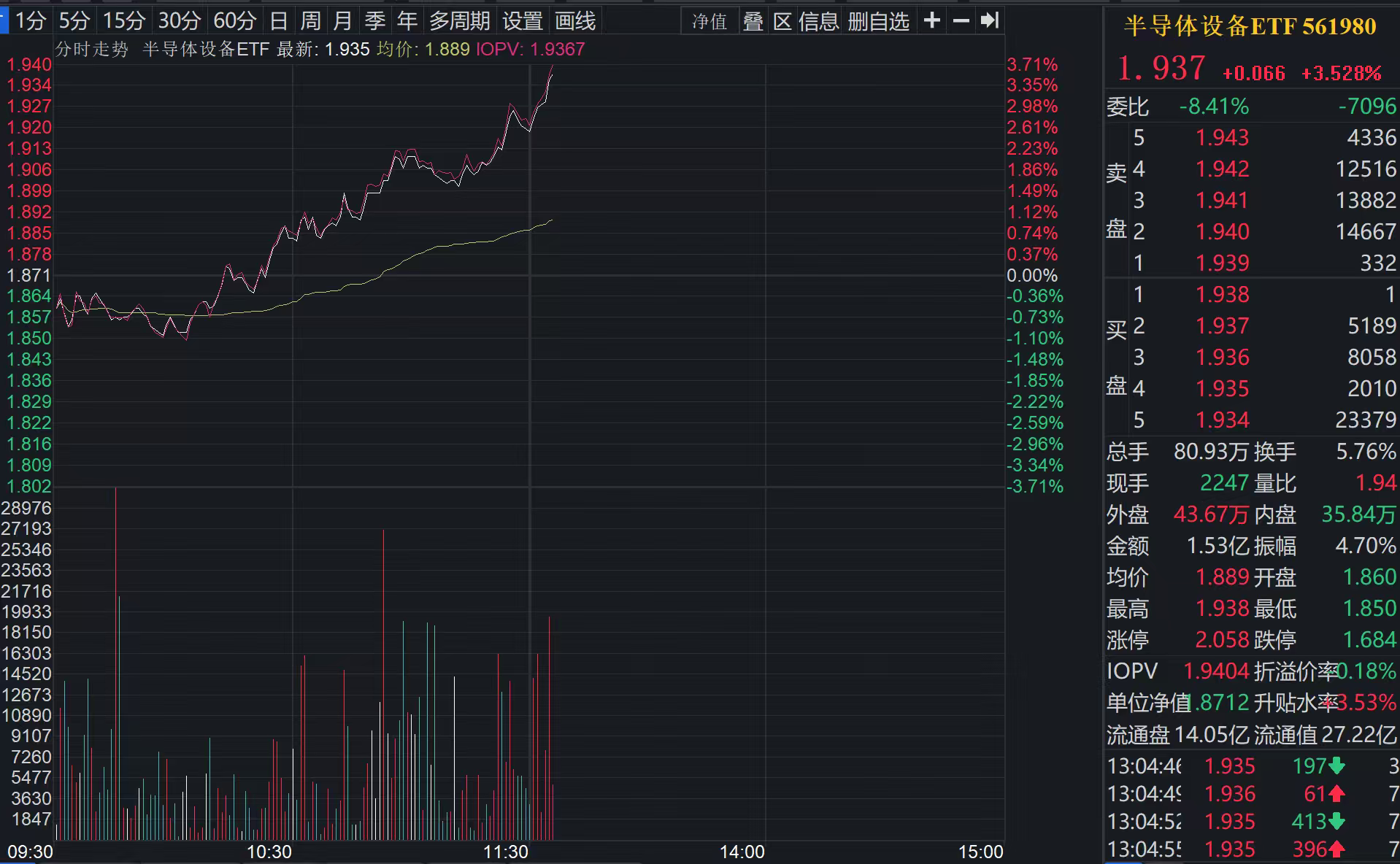Click the 半导体设备ETF 561980 title
The height and width of the screenshot is (864, 1400).
(x=1250, y=26)
